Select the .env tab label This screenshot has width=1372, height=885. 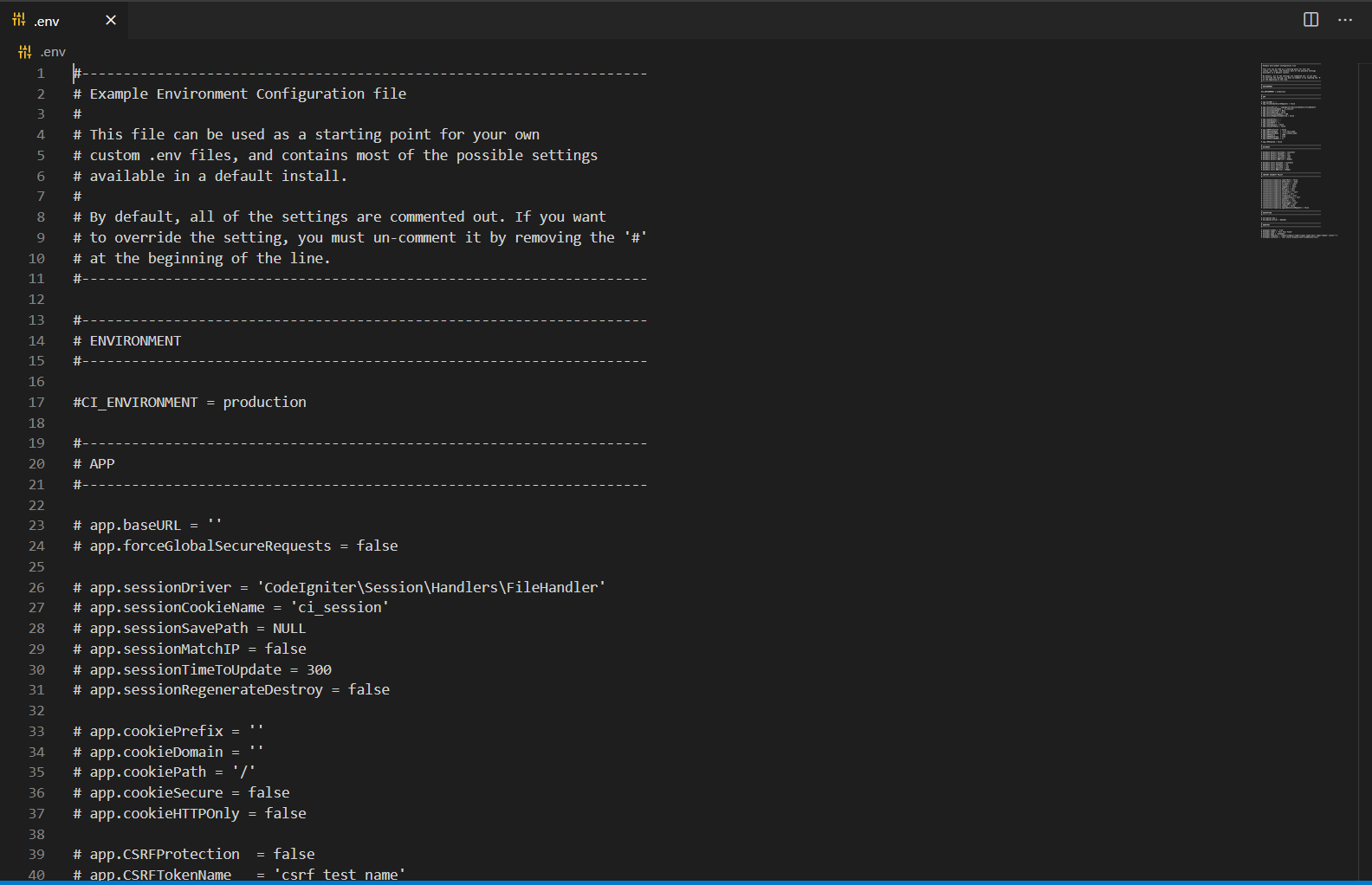point(47,22)
